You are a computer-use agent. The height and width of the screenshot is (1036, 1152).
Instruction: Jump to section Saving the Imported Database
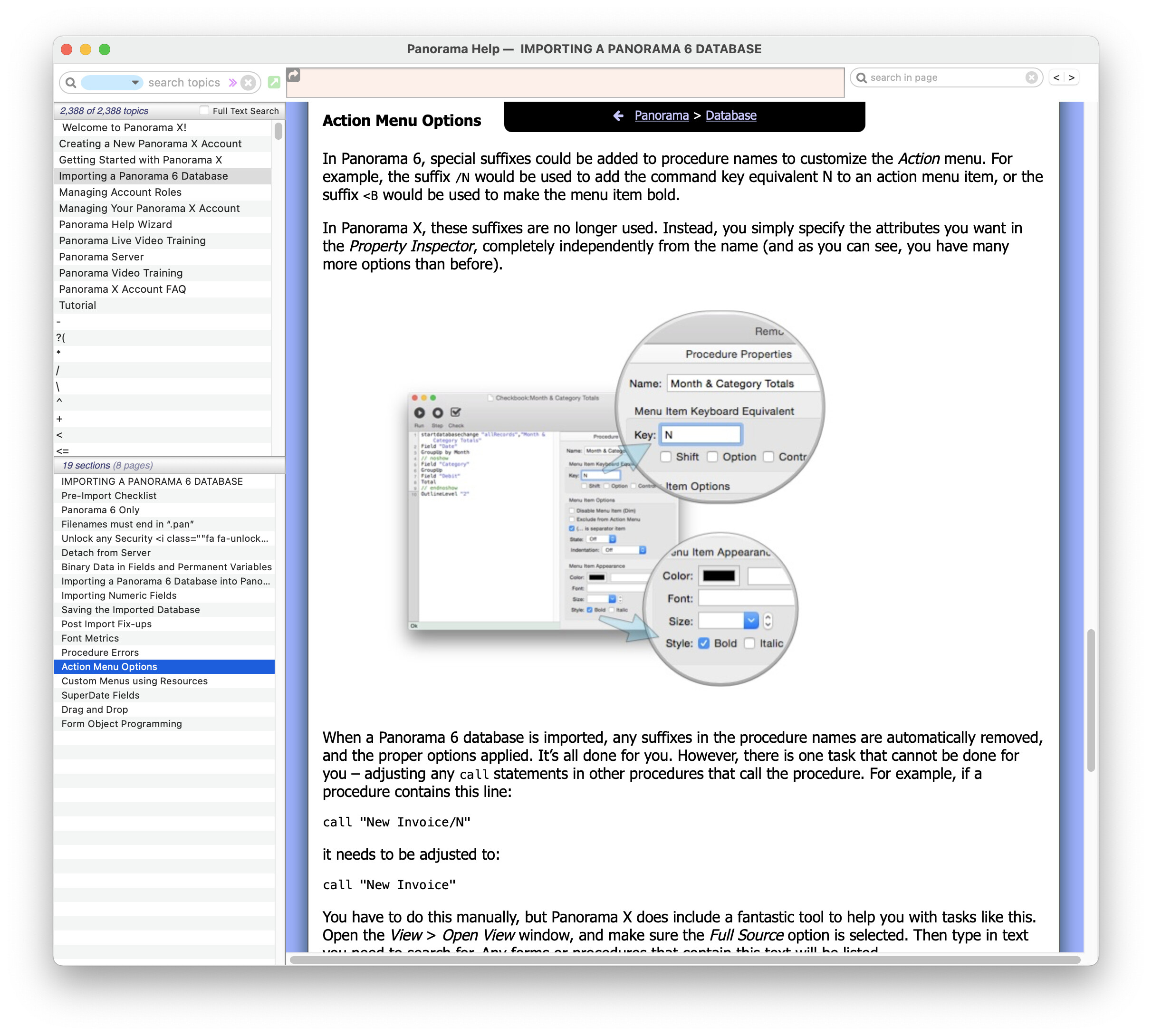(x=164, y=610)
